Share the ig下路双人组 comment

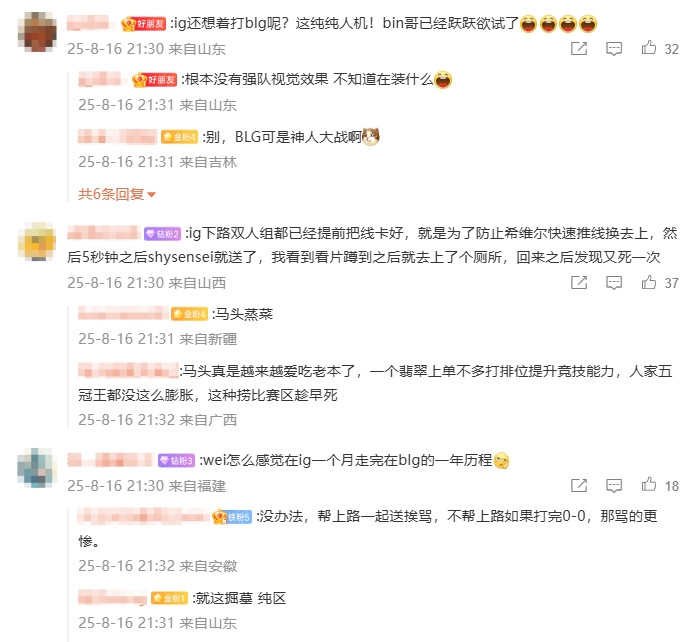(x=579, y=282)
